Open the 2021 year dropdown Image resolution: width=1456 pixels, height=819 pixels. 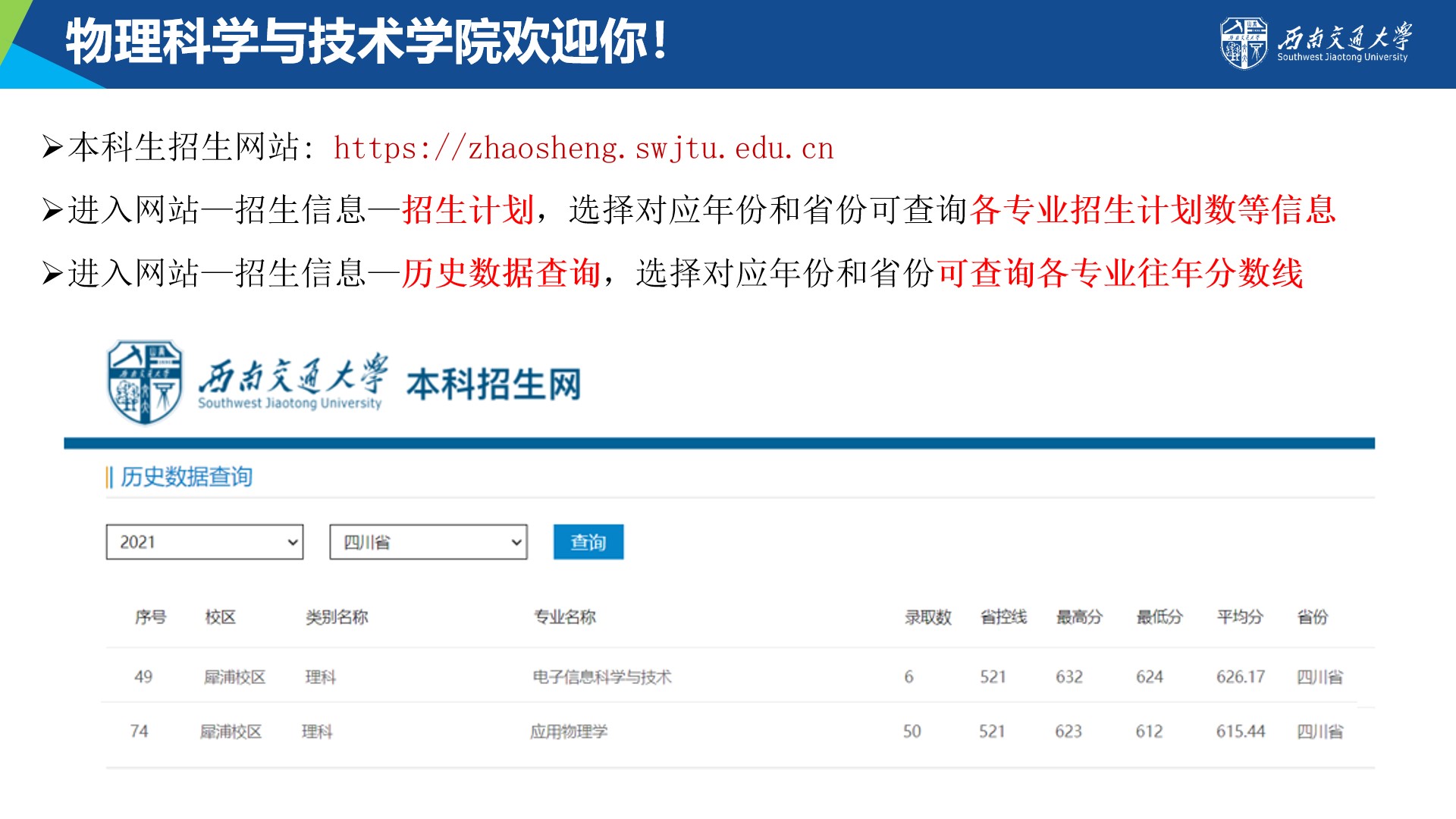(204, 542)
